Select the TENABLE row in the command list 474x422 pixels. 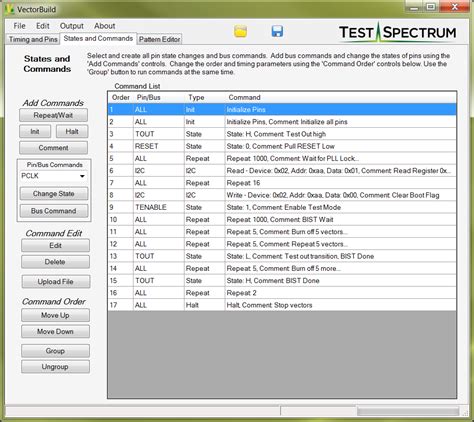point(282,207)
